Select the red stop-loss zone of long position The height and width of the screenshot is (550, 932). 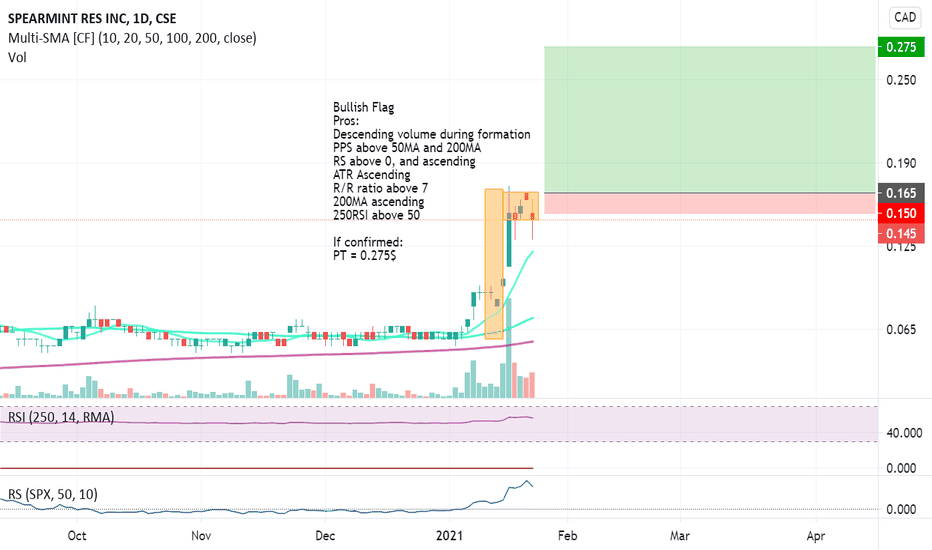(710, 203)
